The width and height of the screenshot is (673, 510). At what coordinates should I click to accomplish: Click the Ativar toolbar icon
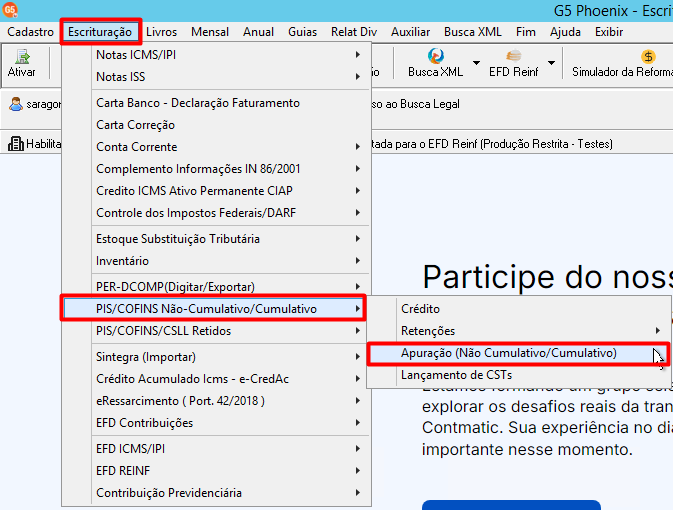coord(21,57)
